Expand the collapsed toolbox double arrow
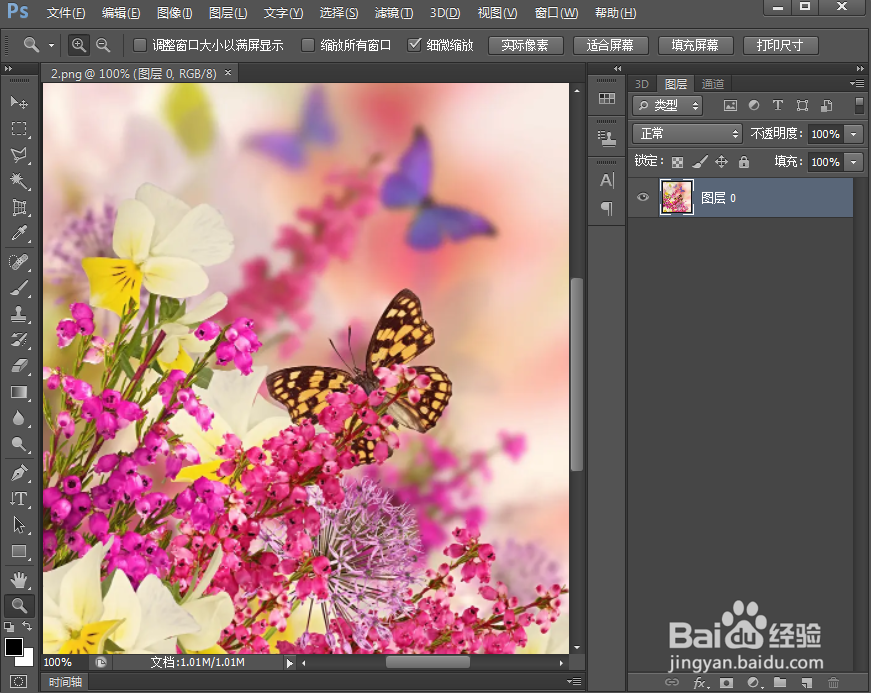The image size is (871, 693). [x=8, y=68]
